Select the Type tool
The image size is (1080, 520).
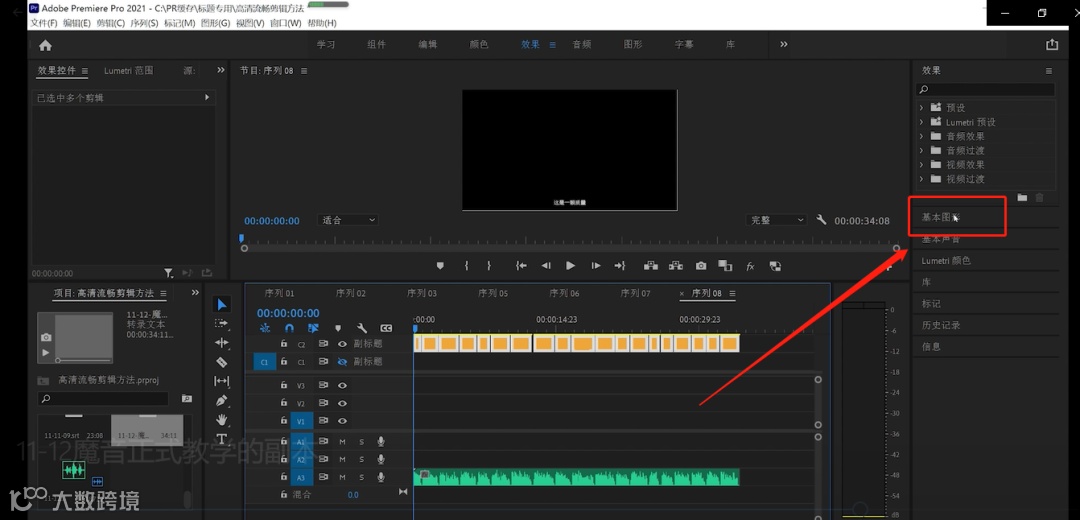click(x=221, y=439)
